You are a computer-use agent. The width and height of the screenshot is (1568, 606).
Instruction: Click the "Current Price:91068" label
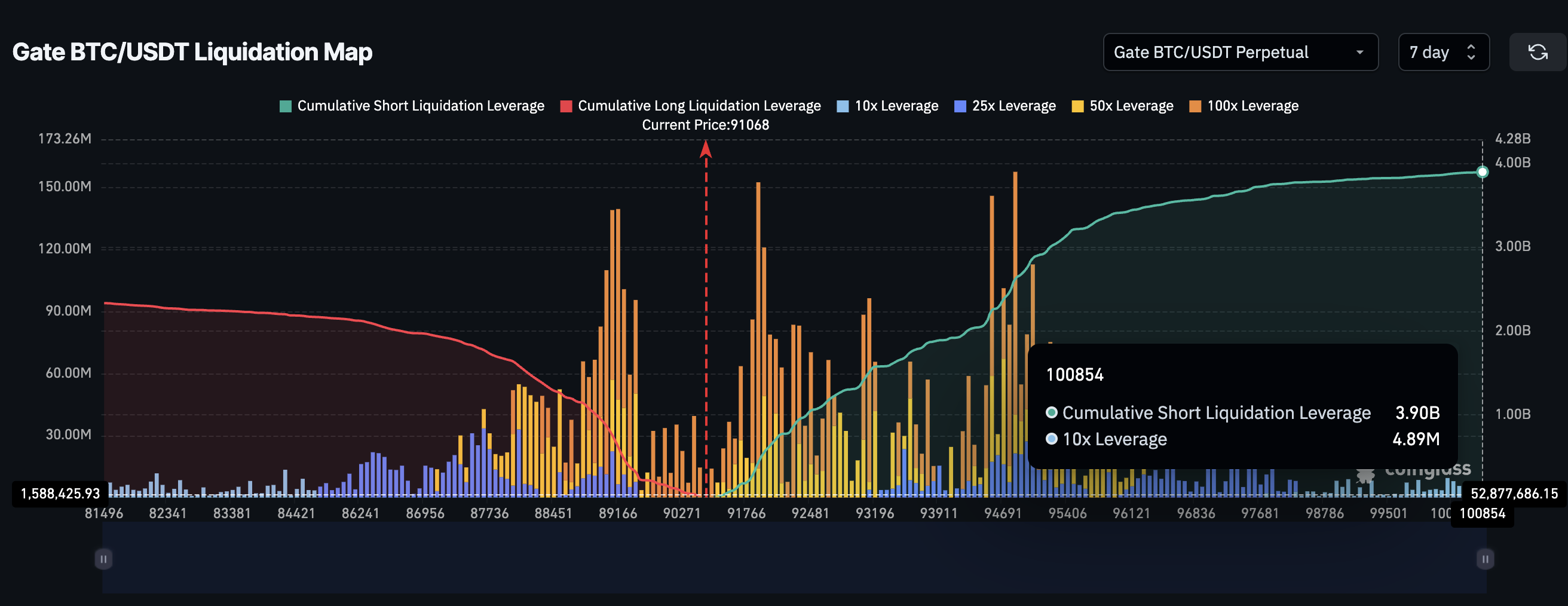point(706,125)
